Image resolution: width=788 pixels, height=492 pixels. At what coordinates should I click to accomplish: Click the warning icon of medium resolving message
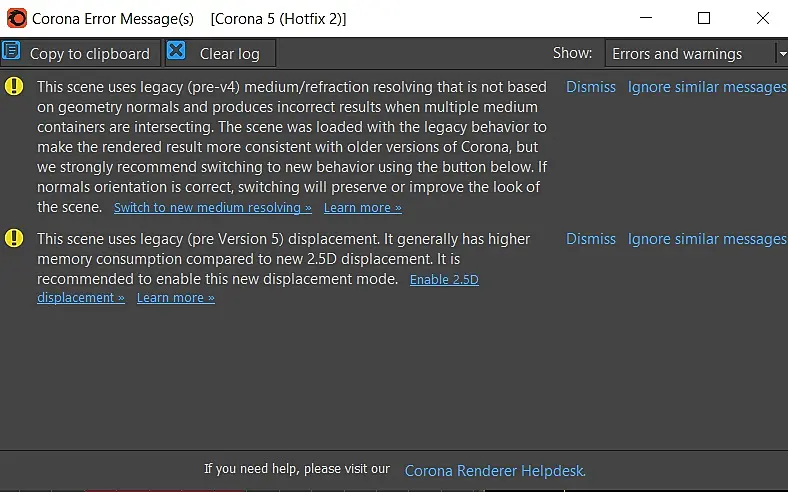[x=14, y=86]
